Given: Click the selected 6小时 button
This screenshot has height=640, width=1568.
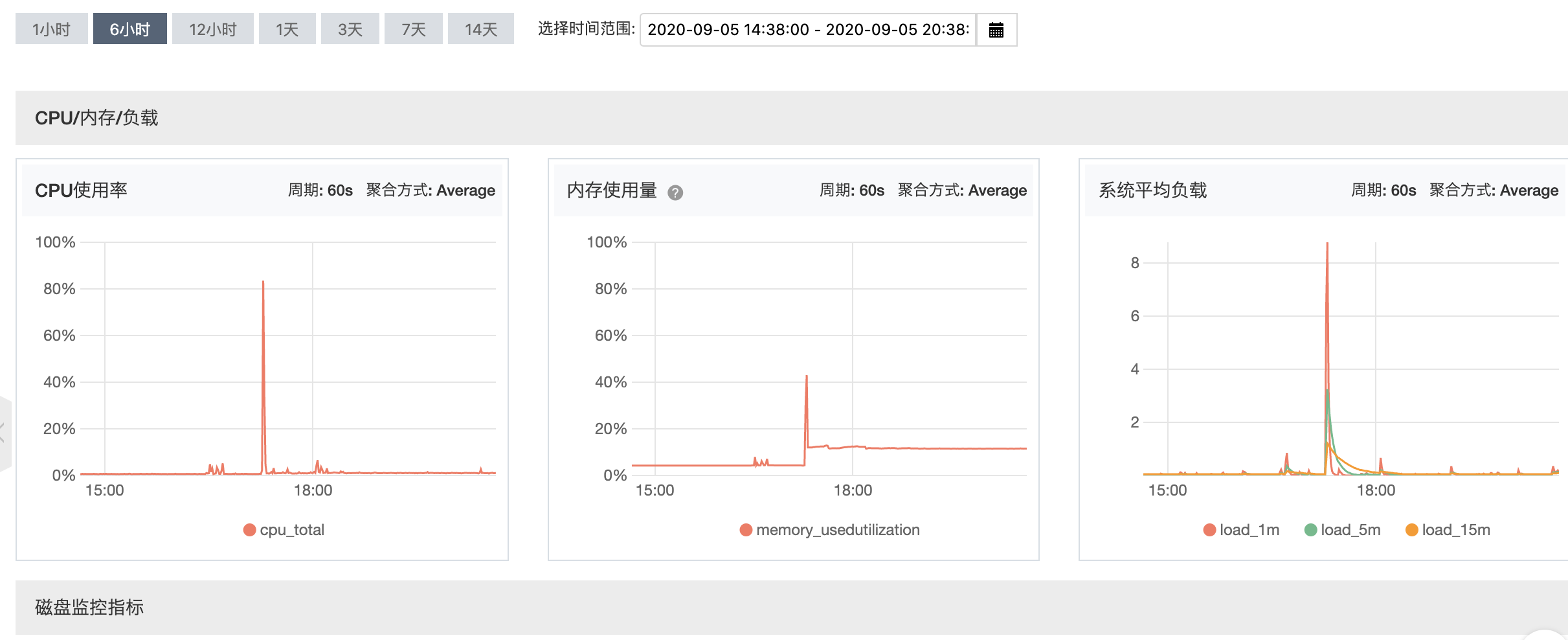Looking at the screenshot, I should pyautogui.click(x=129, y=29).
